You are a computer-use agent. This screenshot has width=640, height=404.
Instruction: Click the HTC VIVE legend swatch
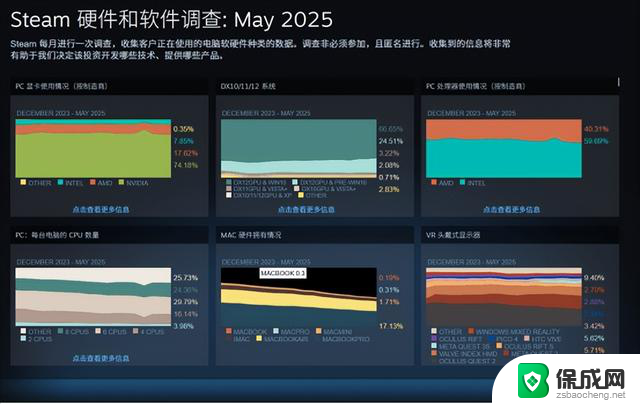click(527, 338)
